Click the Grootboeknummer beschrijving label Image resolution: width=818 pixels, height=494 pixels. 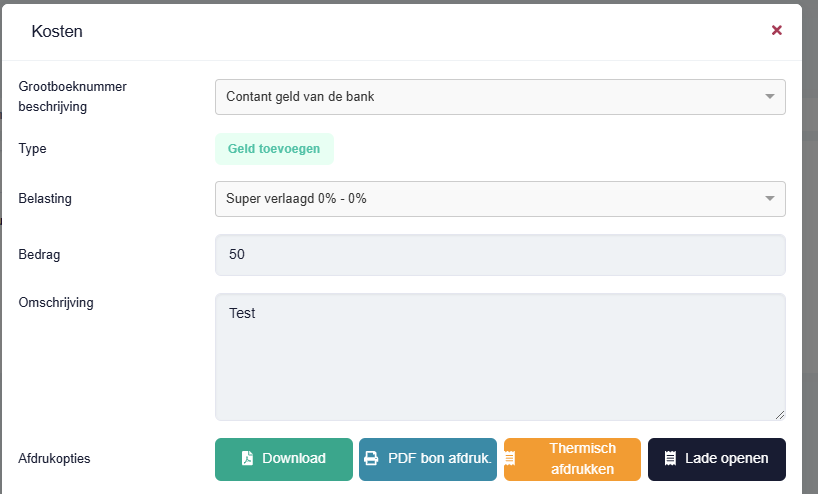[x=73, y=97]
